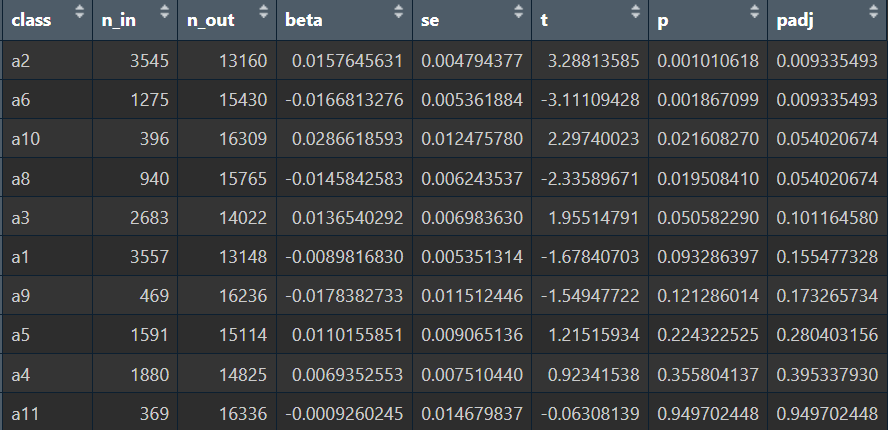
Task: Click the sort arrows for p column
Action: (x=755, y=16)
